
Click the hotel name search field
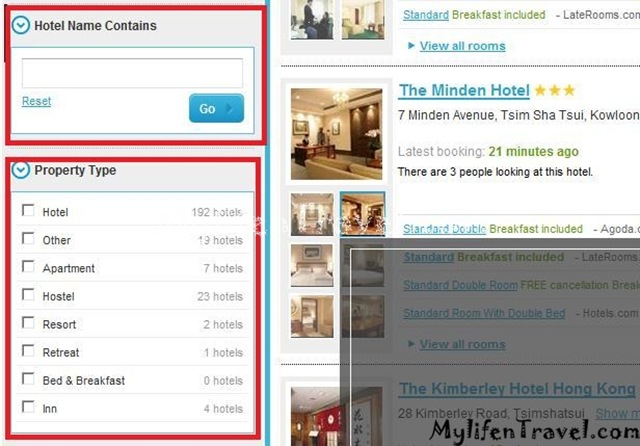point(132,73)
